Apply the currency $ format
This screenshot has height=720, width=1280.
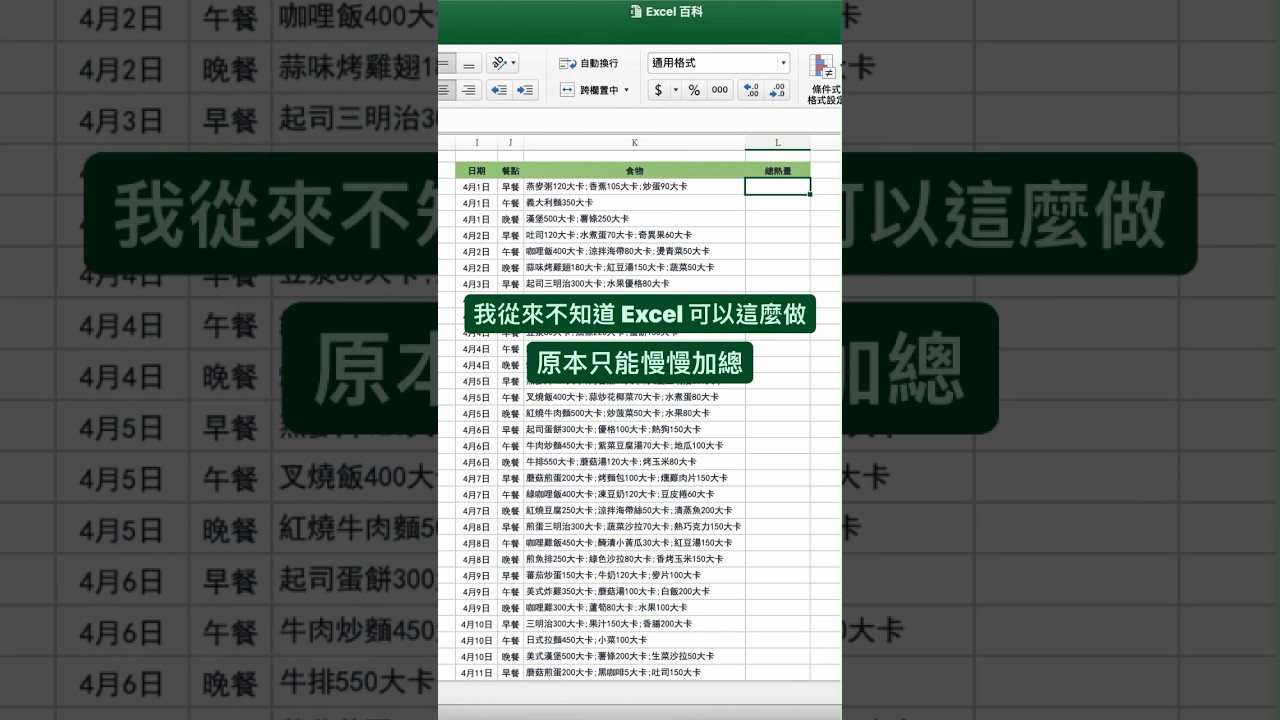pyautogui.click(x=658, y=90)
